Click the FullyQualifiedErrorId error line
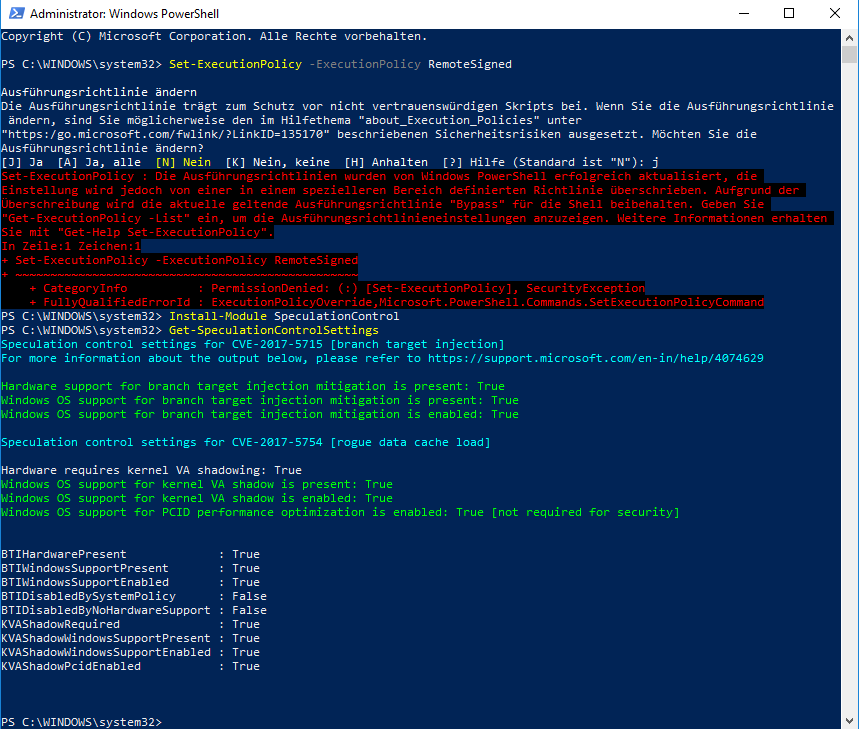859x729 pixels. pos(396,302)
